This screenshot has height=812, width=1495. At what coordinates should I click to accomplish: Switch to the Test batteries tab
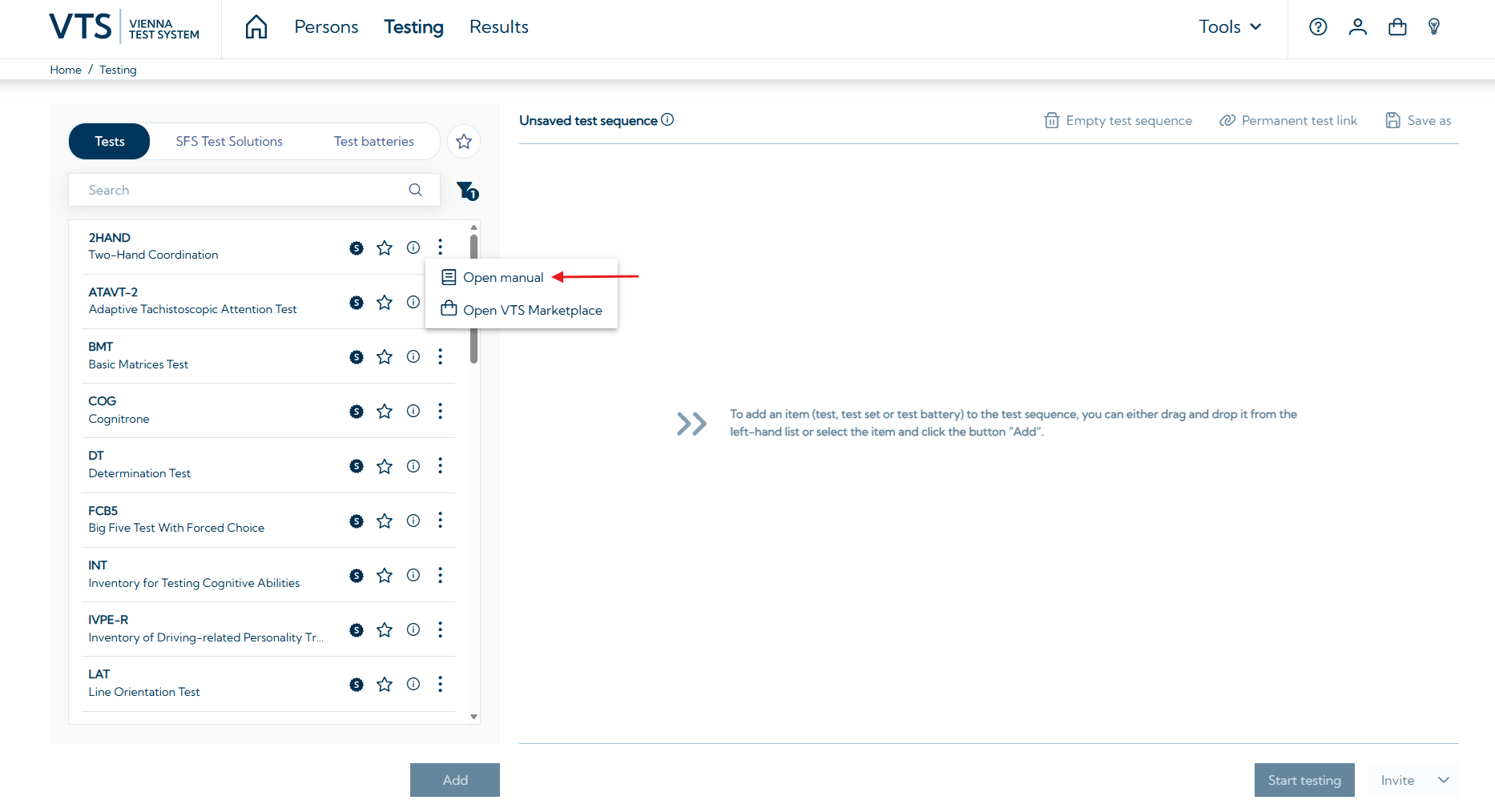point(374,142)
